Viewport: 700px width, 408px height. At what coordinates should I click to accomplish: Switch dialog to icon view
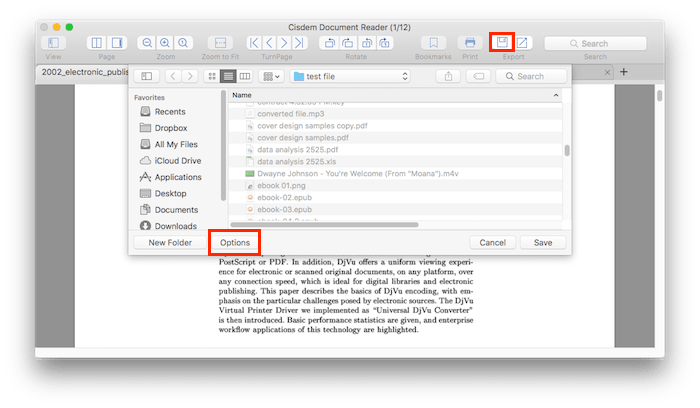click(212, 76)
